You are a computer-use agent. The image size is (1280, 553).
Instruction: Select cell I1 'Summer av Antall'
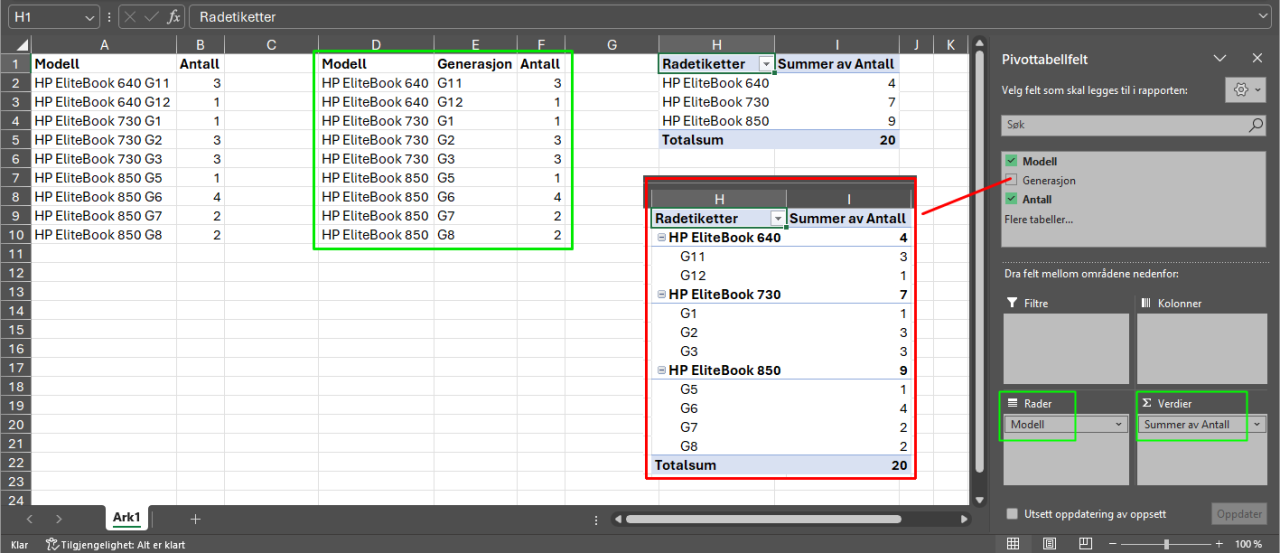837,64
